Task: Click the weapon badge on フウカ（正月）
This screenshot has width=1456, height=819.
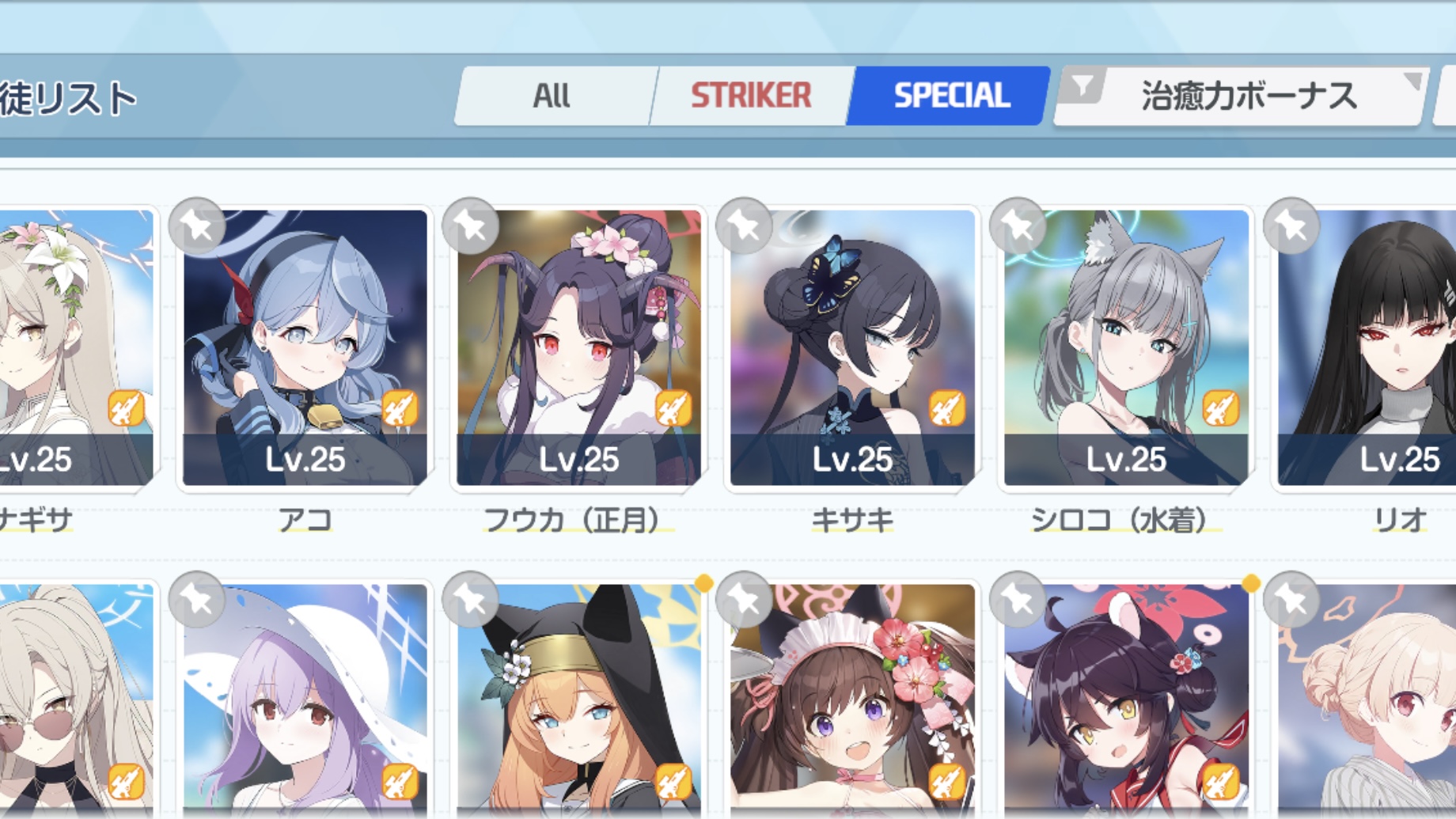Action: tap(673, 409)
